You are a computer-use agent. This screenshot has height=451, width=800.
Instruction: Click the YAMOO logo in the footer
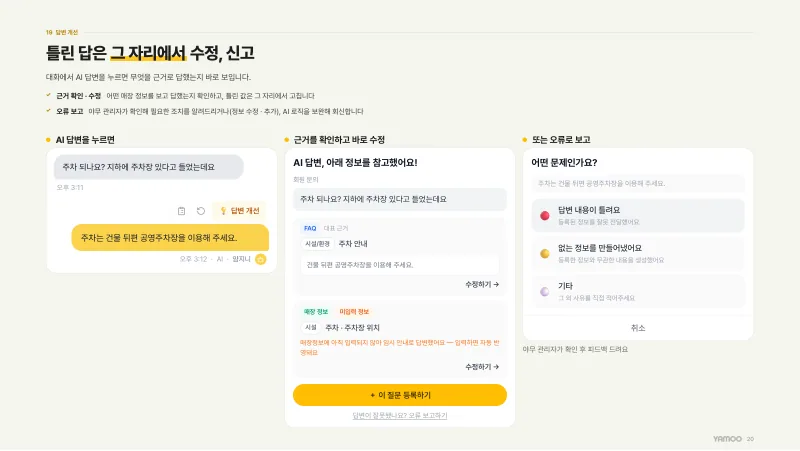(x=727, y=439)
